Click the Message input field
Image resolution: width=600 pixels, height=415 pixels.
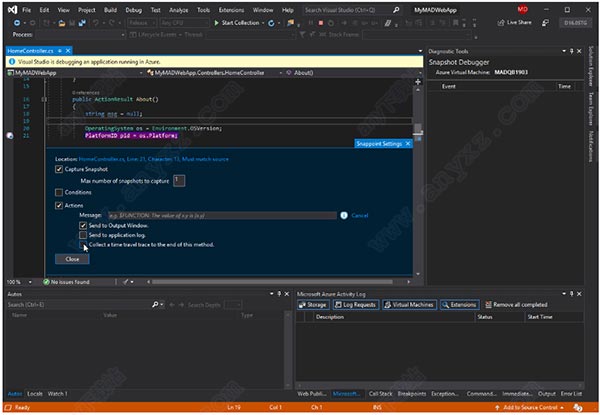(222, 215)
